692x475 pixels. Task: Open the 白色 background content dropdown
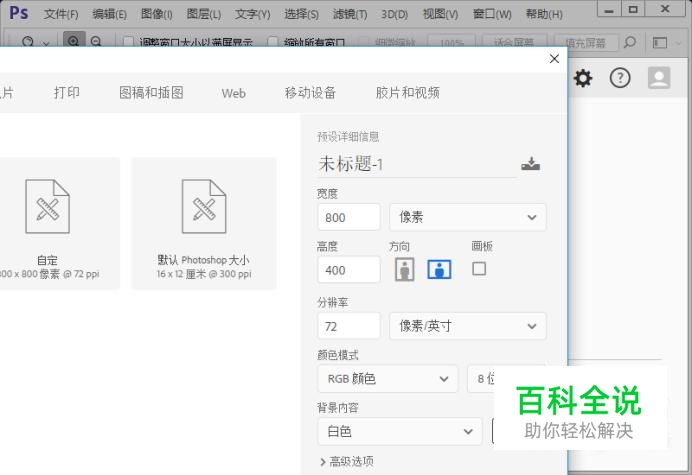400,431
